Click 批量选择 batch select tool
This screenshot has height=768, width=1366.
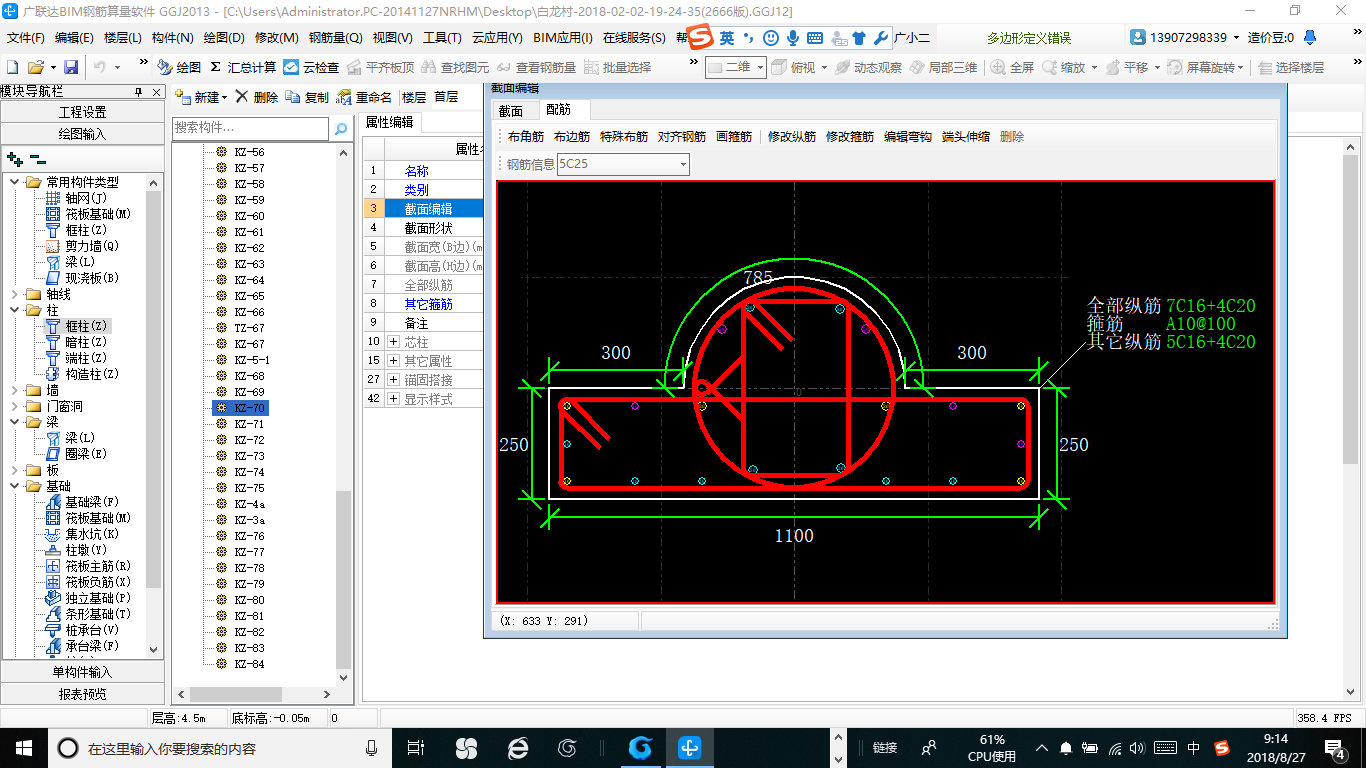[617, 67]
